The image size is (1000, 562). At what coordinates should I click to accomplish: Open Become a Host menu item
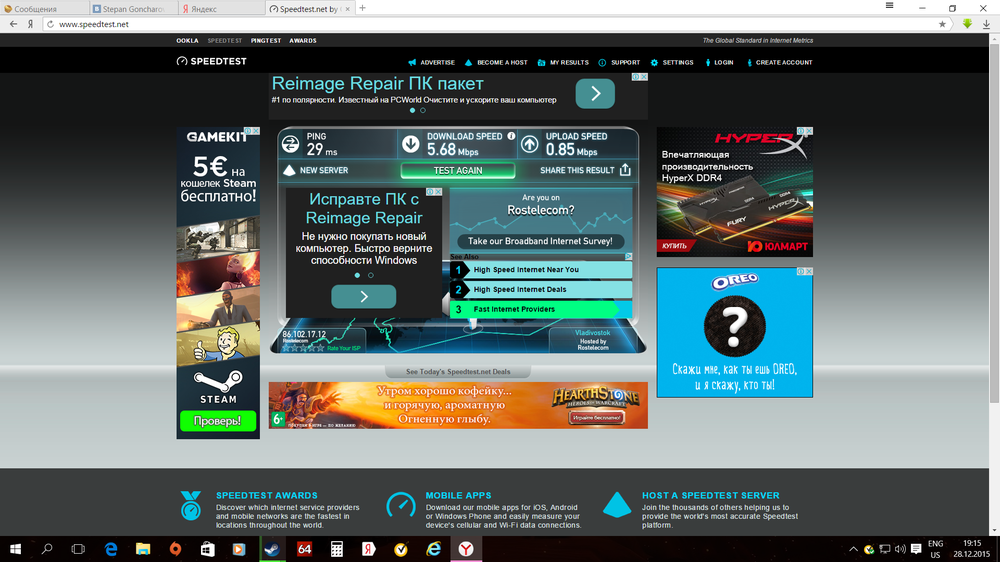[x=496, y=63]
